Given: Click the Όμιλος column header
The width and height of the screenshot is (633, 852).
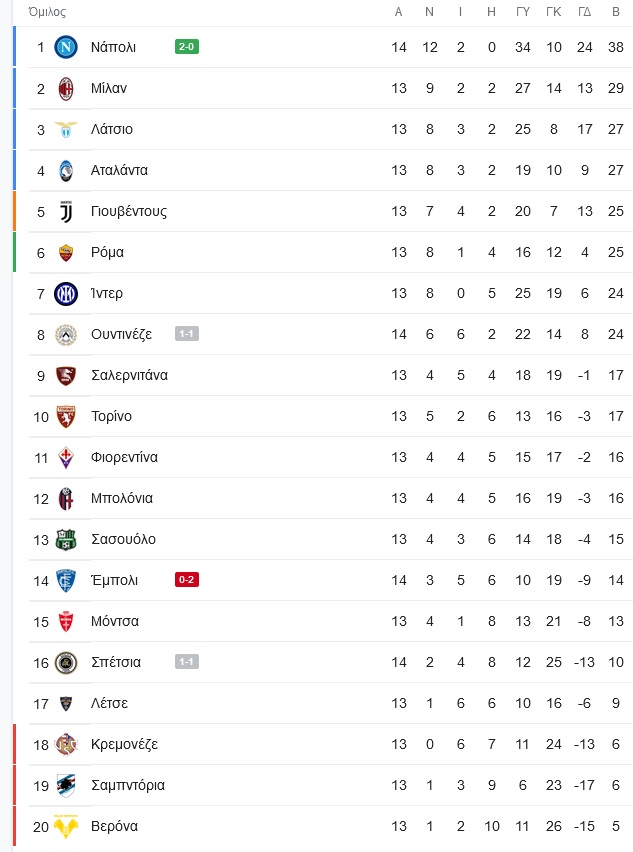Looking at the screenshot, I should tap(47, 12).
